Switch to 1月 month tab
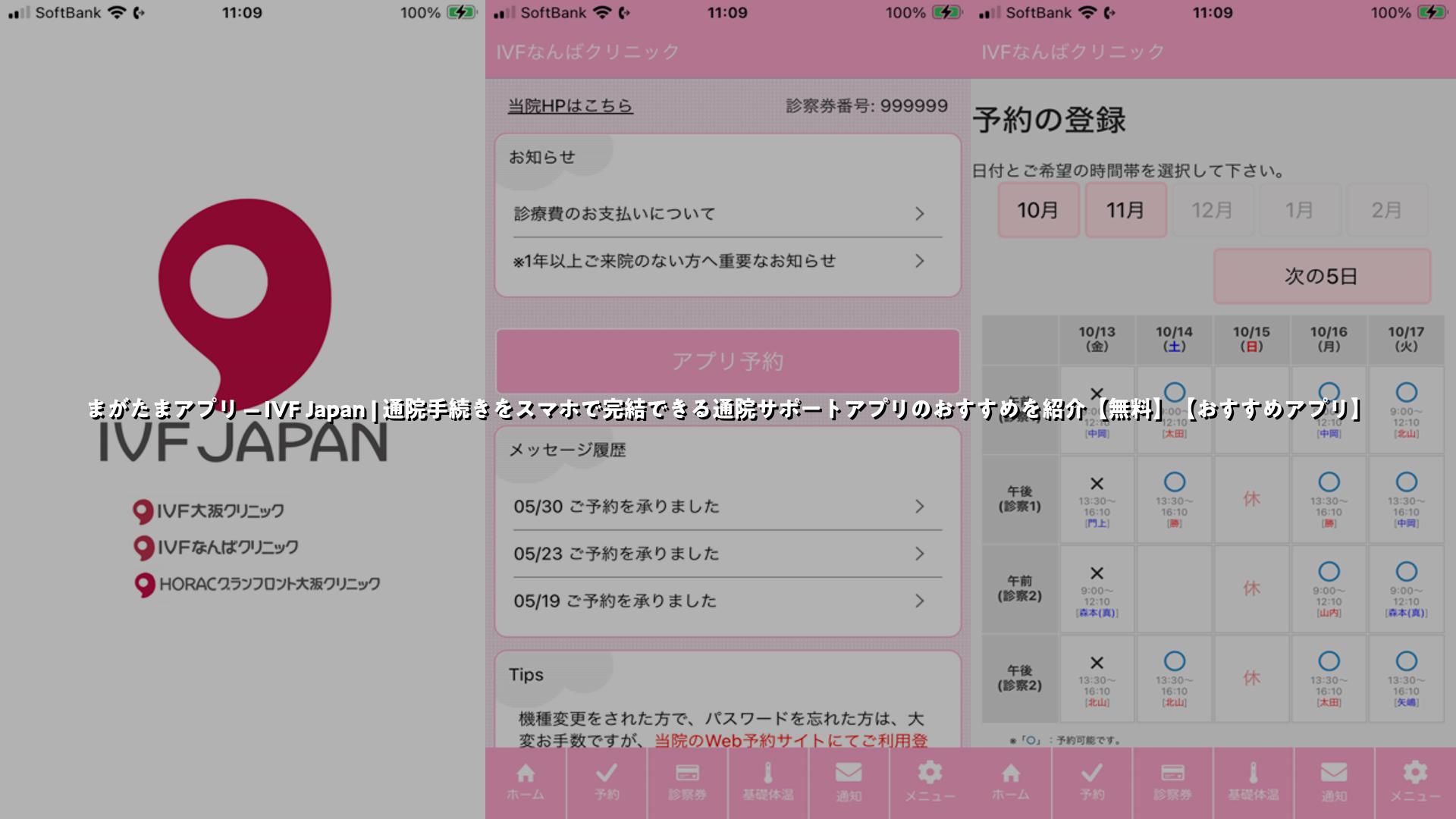The width and height of the screenshot is (1456, 819). coord(1300,210)
